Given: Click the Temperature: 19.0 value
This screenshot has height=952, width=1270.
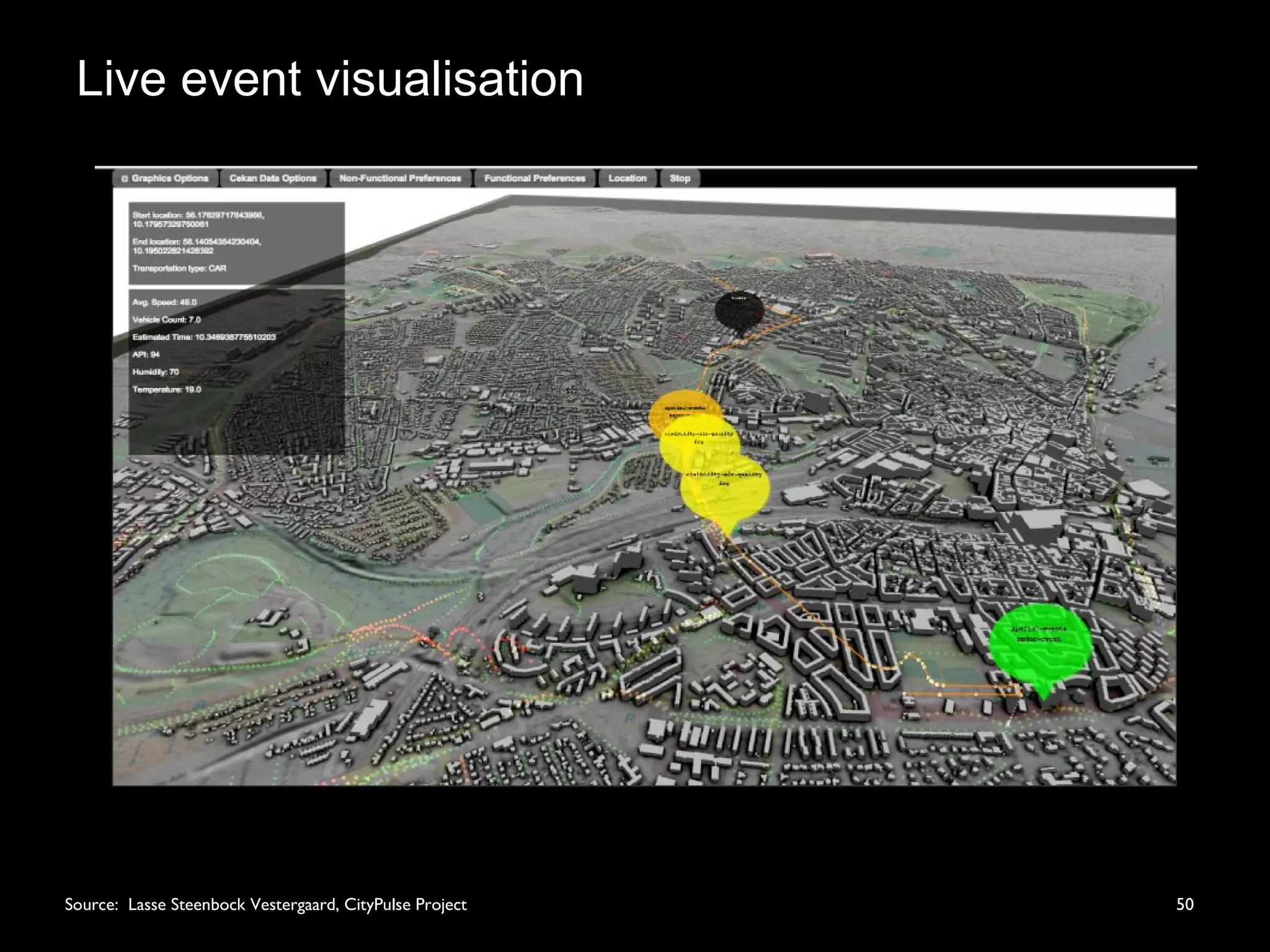Looking at the screenshot, I should coord(167,389).
